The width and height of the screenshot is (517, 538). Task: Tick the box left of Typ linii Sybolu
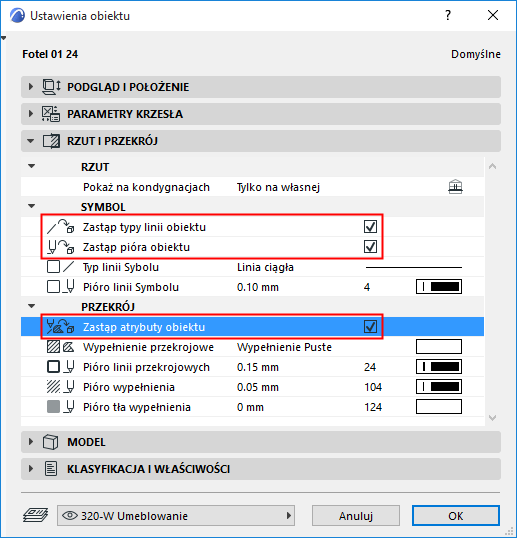(x=53, y=267)
